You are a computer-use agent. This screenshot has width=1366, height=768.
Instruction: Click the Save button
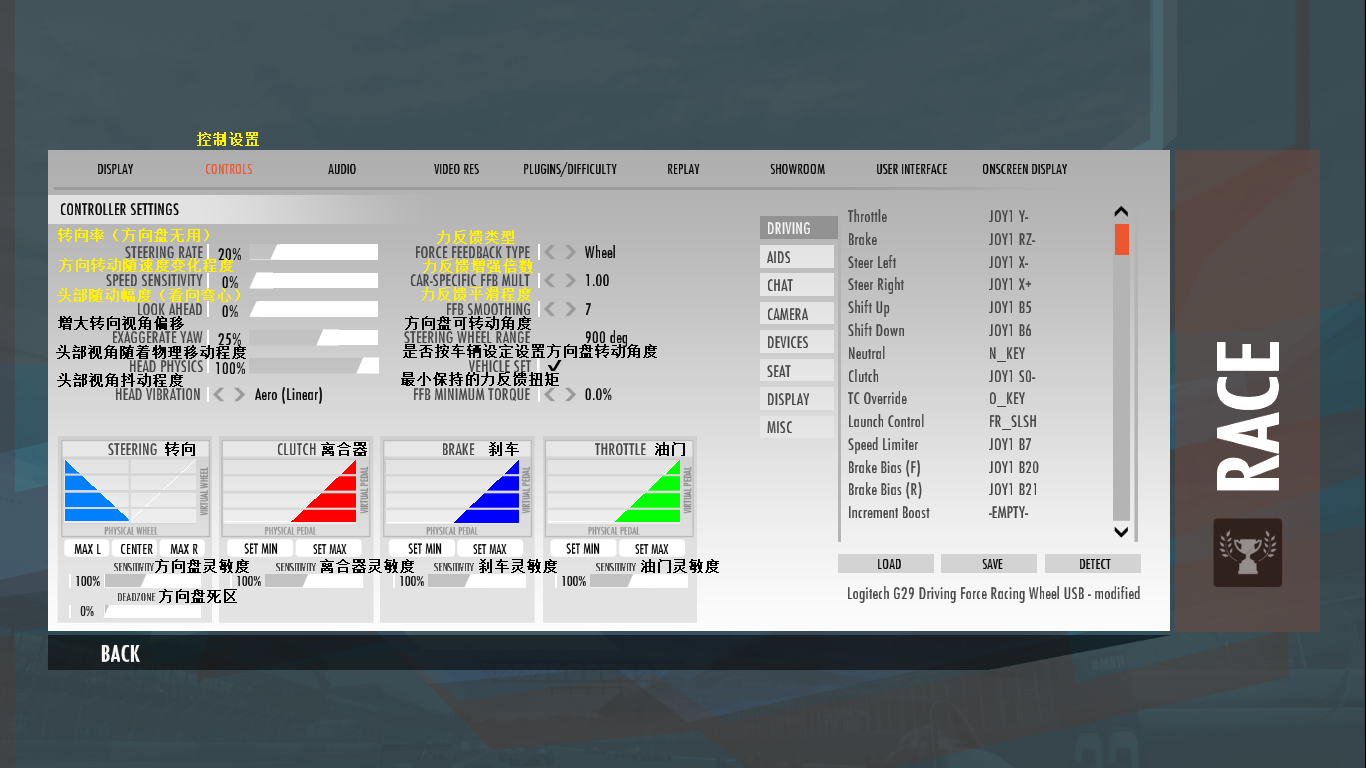(989, 564)
